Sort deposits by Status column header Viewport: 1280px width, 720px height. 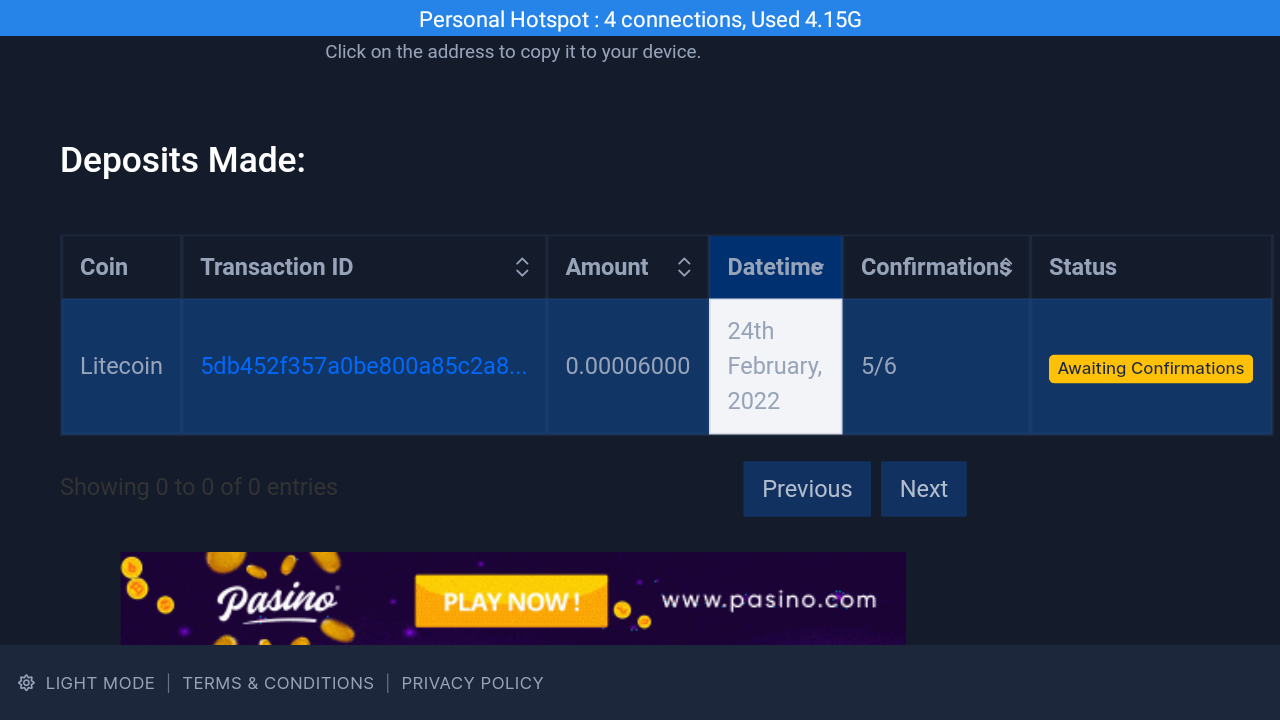[x=1083, y=267]
